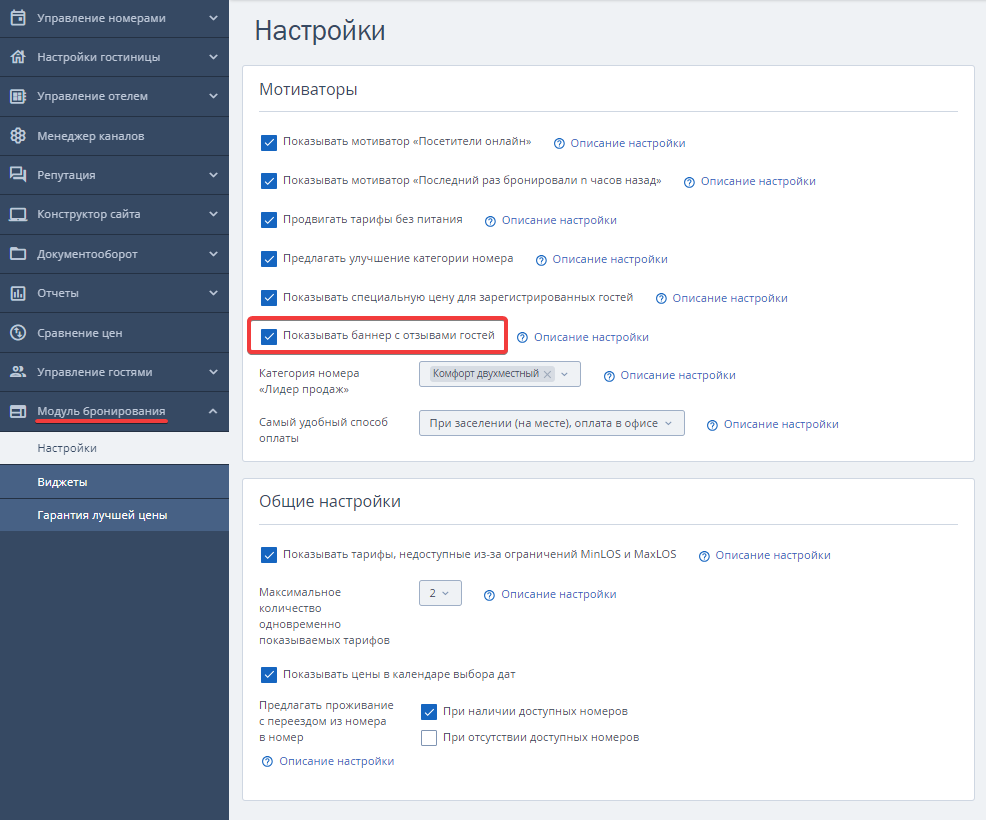Click the grid icon beside Управление отелем
The image size is (986, 820).
tap(18, 96)
